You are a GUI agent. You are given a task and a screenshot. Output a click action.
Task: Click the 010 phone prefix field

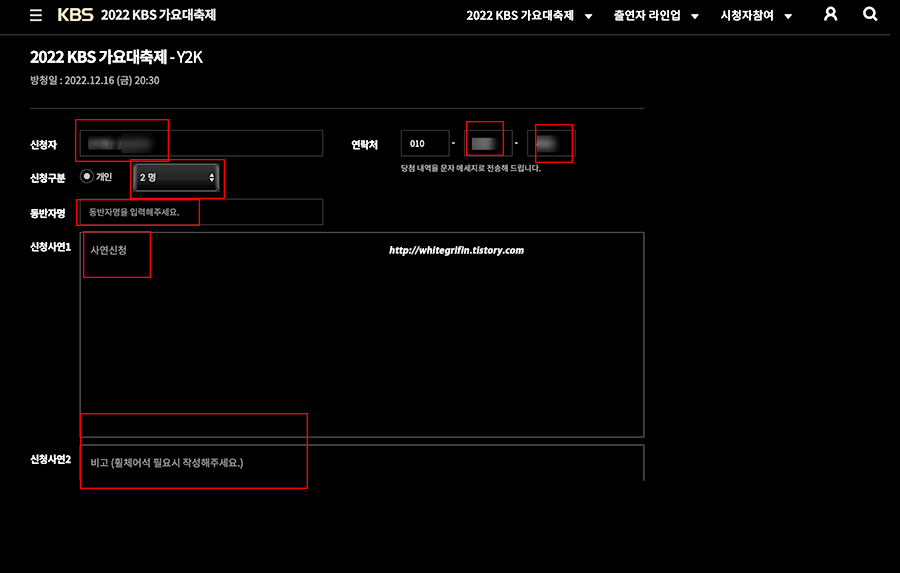click(x=425, y=144)
